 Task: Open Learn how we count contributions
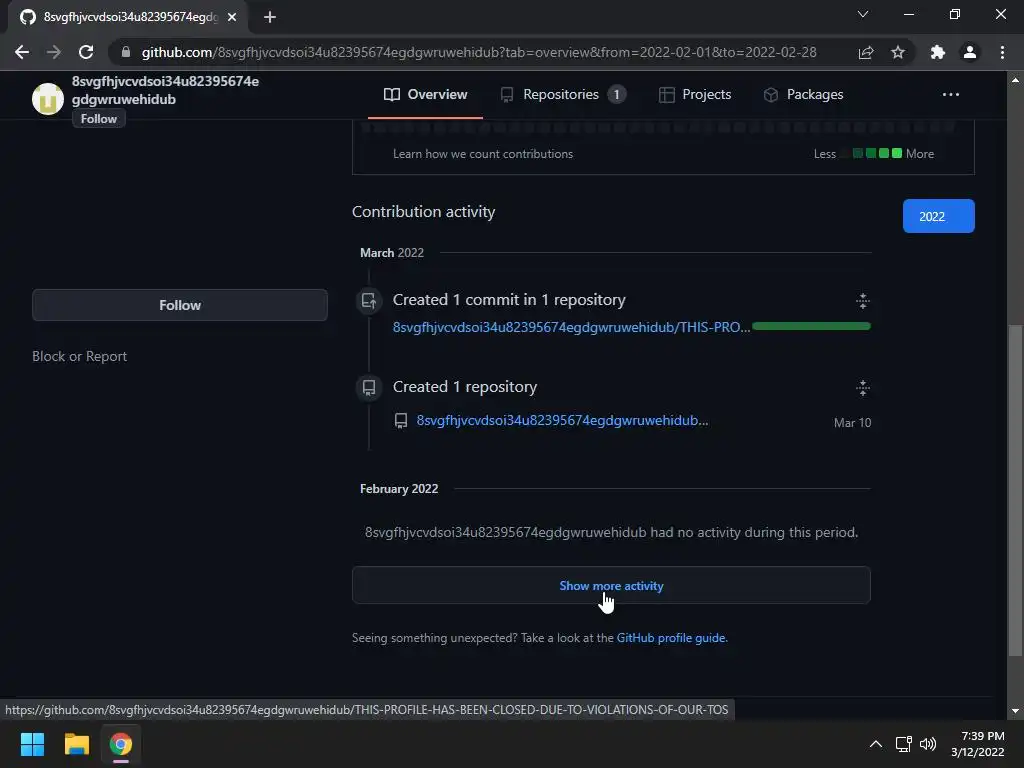[483, 154]
